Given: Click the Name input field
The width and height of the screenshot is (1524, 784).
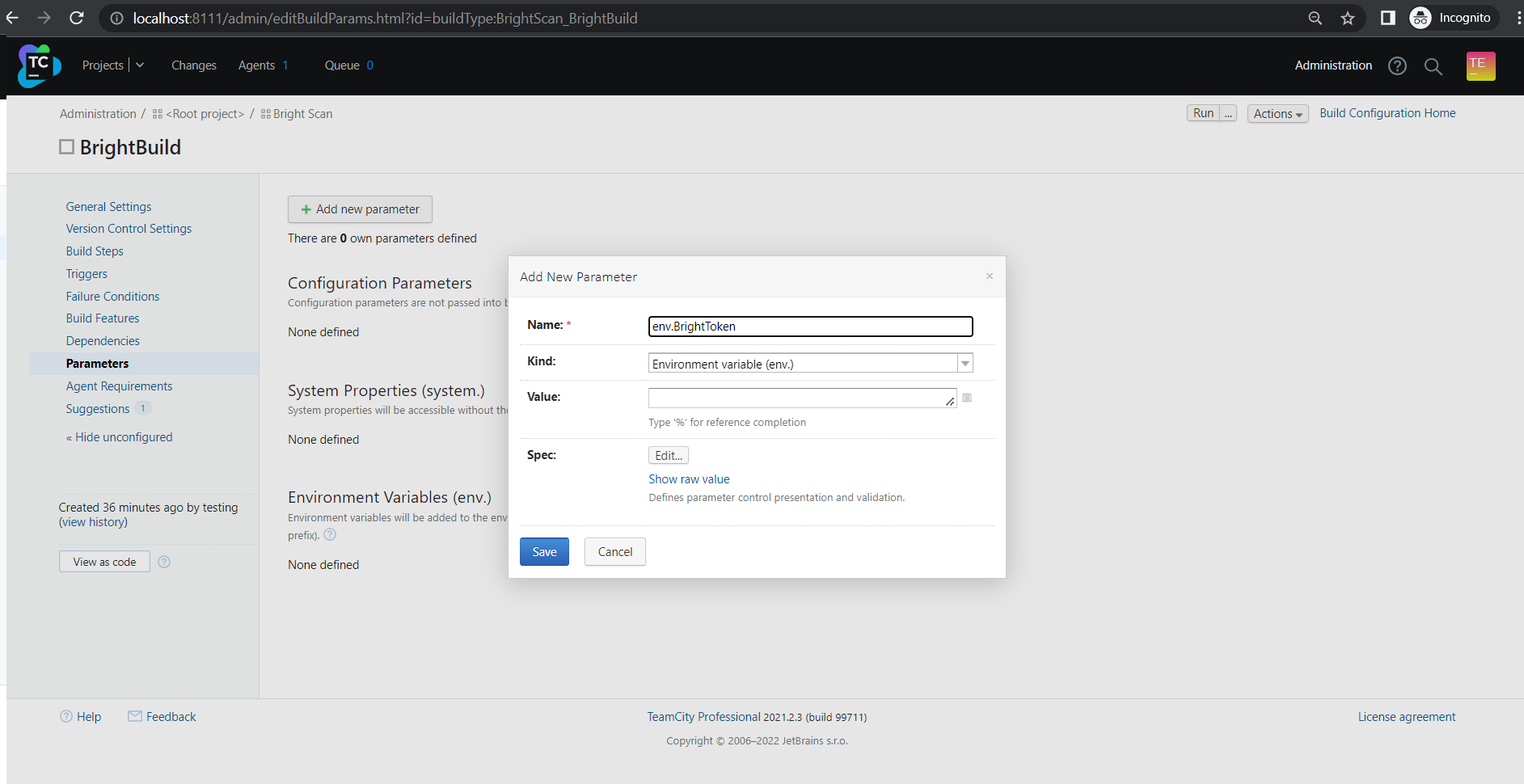Looking at the screenshot, I should (x=810, y=327).
